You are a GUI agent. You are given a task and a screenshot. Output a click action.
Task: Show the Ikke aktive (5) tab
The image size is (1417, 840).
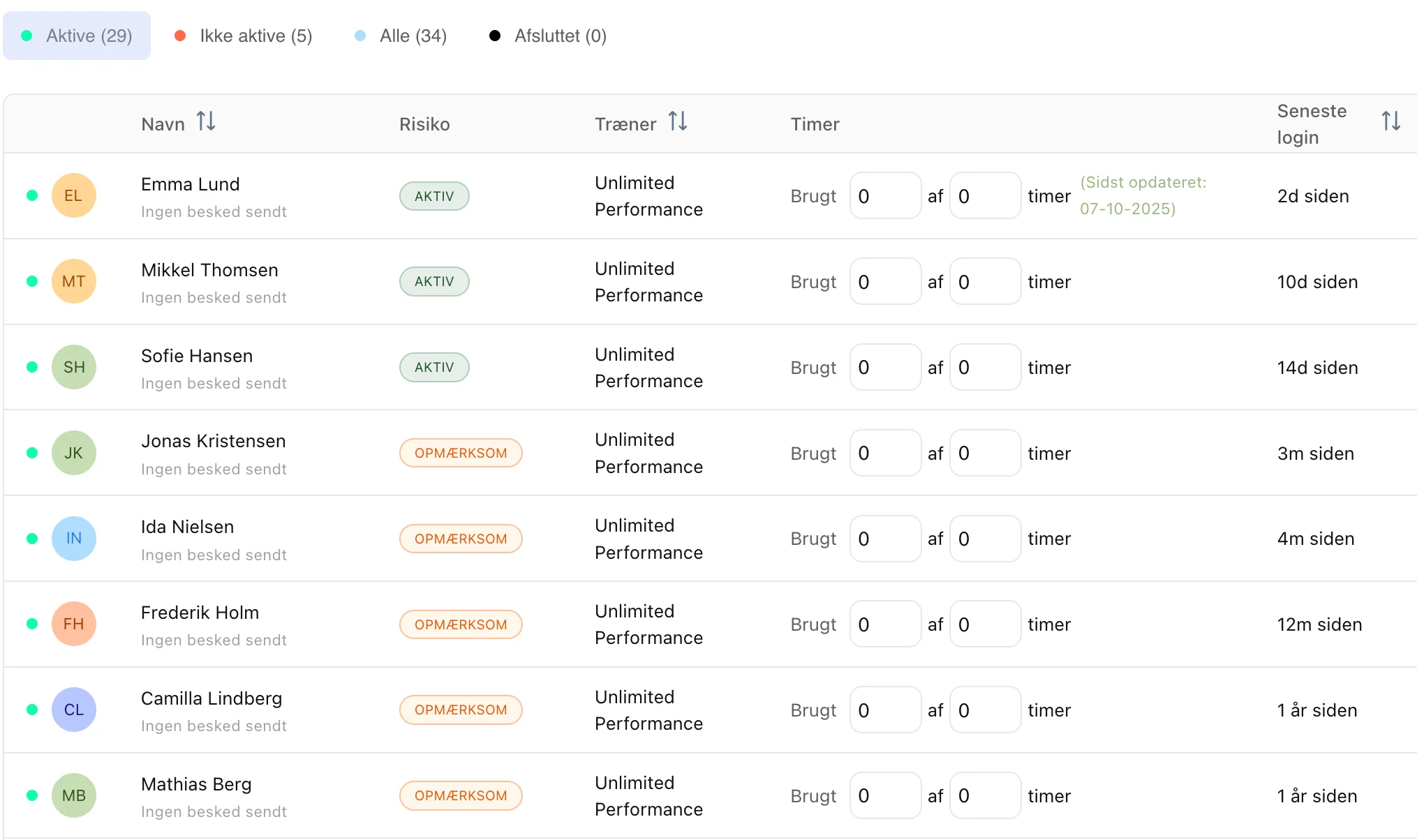[244, 36]
